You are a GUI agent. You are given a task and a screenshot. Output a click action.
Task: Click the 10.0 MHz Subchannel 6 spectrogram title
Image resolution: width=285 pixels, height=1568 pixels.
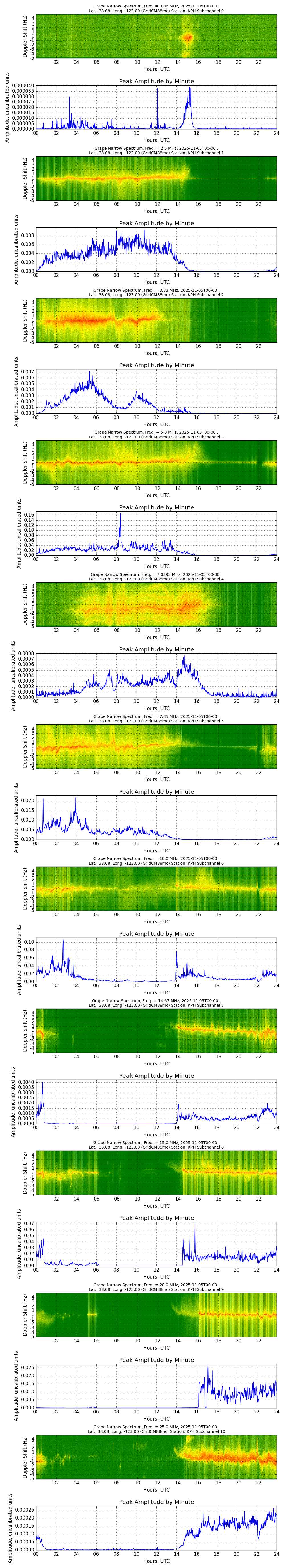(x=156, y=861)
